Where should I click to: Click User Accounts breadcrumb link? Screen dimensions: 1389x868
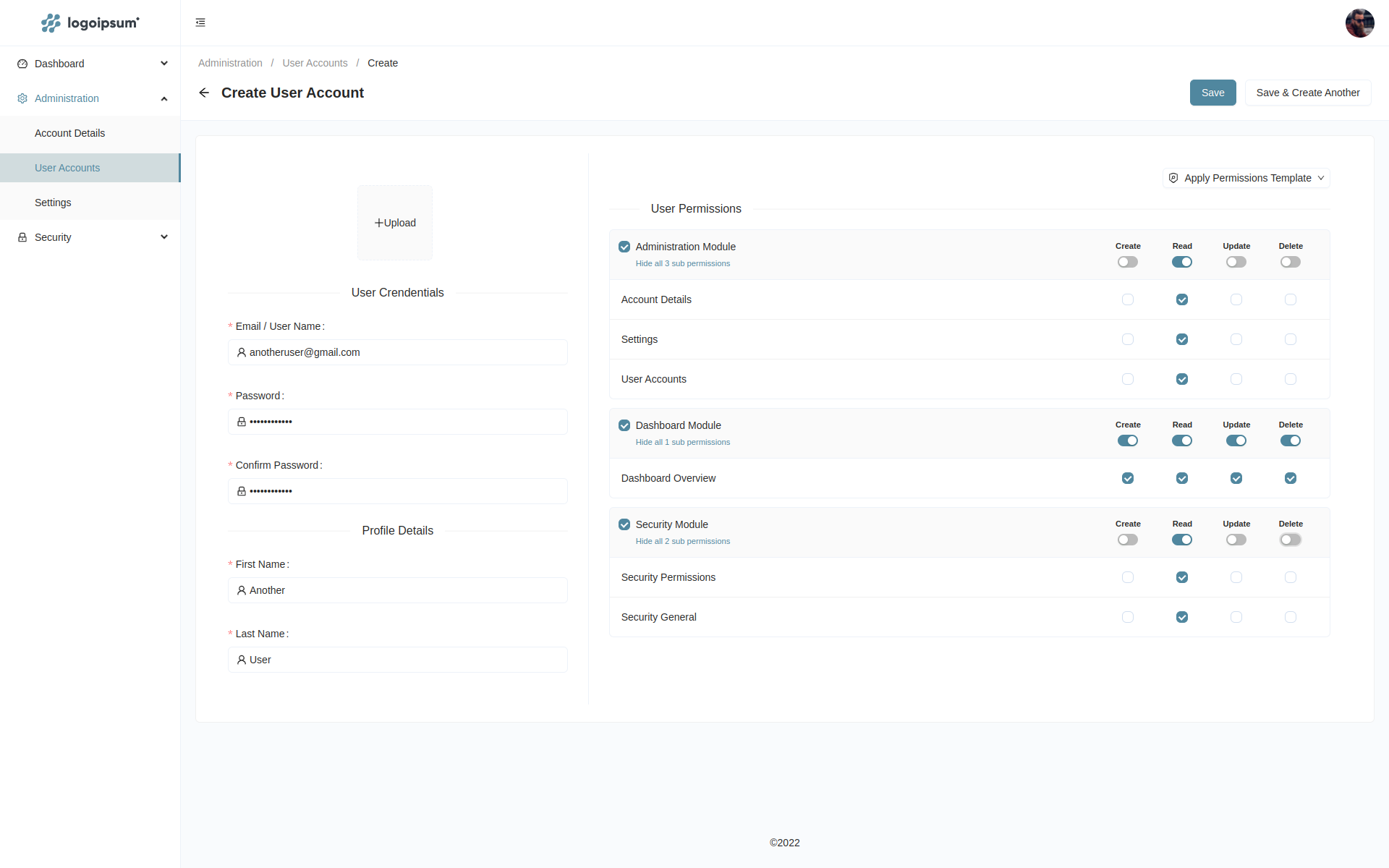click(x=315, y=63)
